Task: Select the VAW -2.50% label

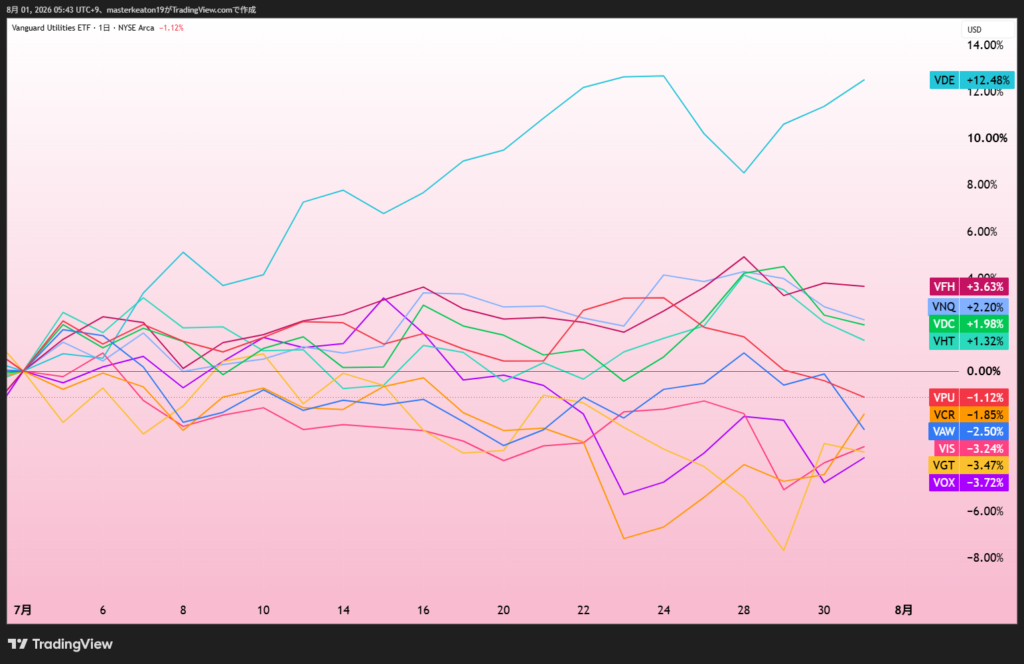Action: tap(968, 432)
